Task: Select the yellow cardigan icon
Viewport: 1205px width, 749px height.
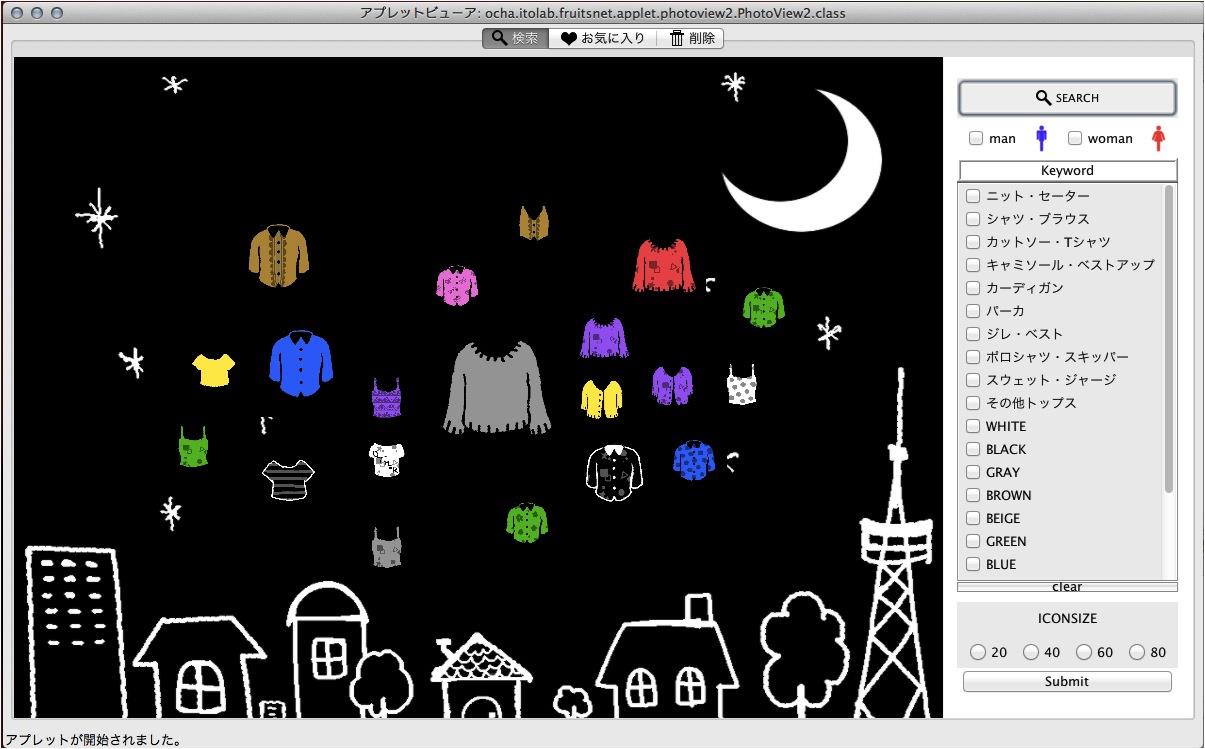Action: [602, 398]
